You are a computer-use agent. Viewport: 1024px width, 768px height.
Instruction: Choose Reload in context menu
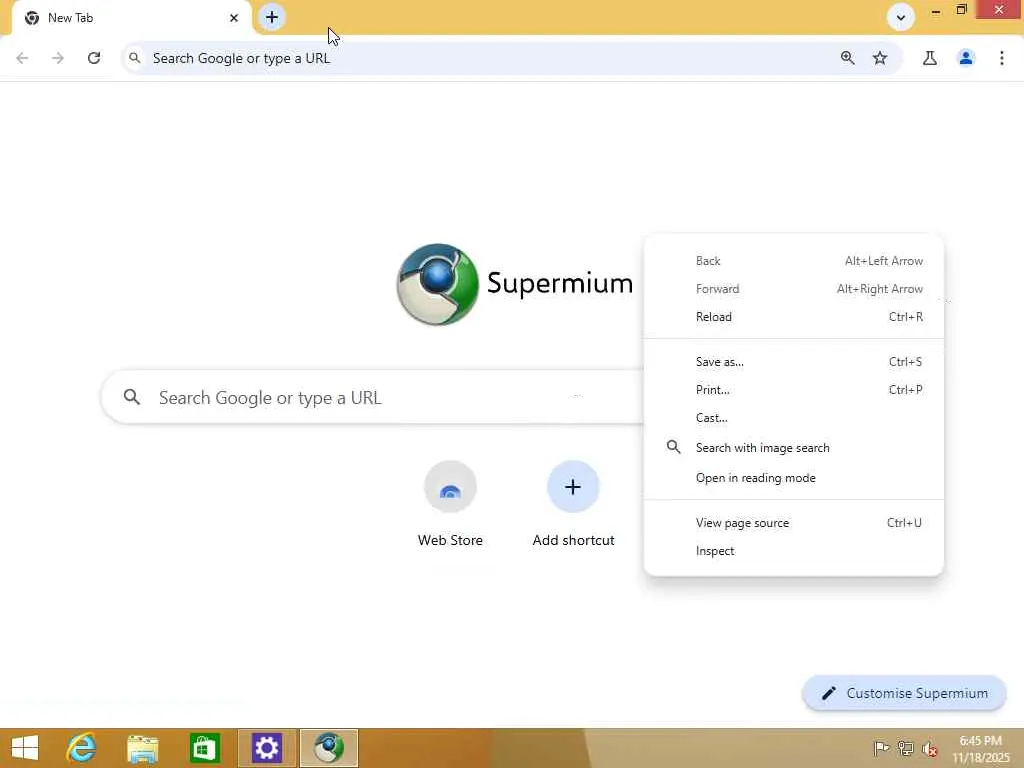793,317
